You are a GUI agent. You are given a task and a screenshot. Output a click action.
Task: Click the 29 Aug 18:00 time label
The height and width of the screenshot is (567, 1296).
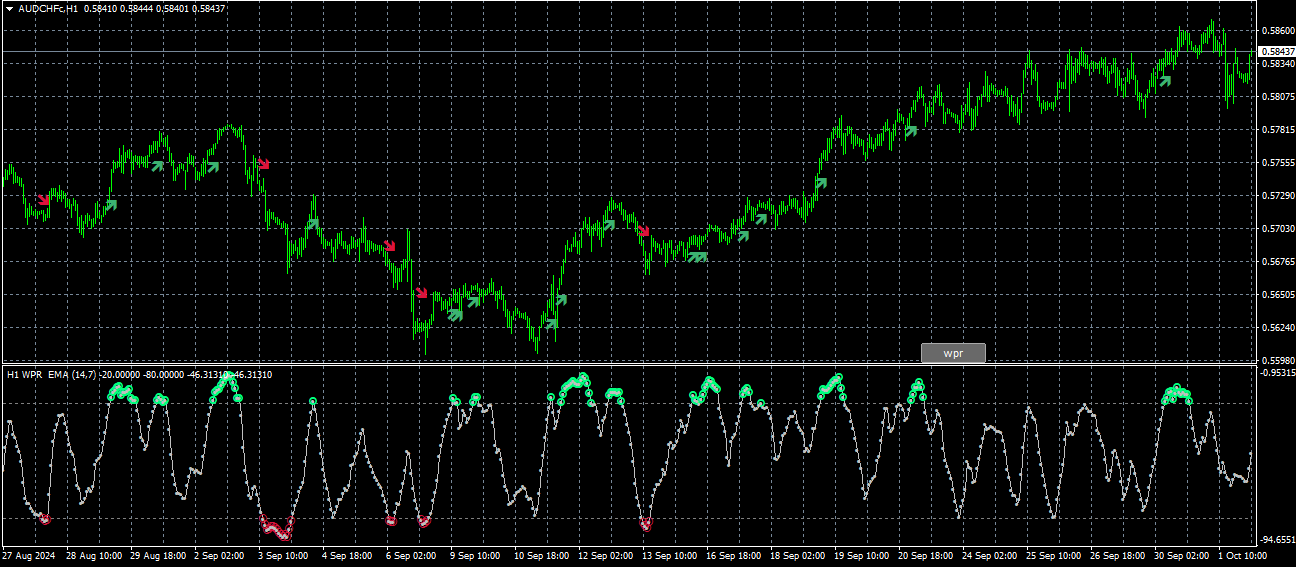[157, 555]
